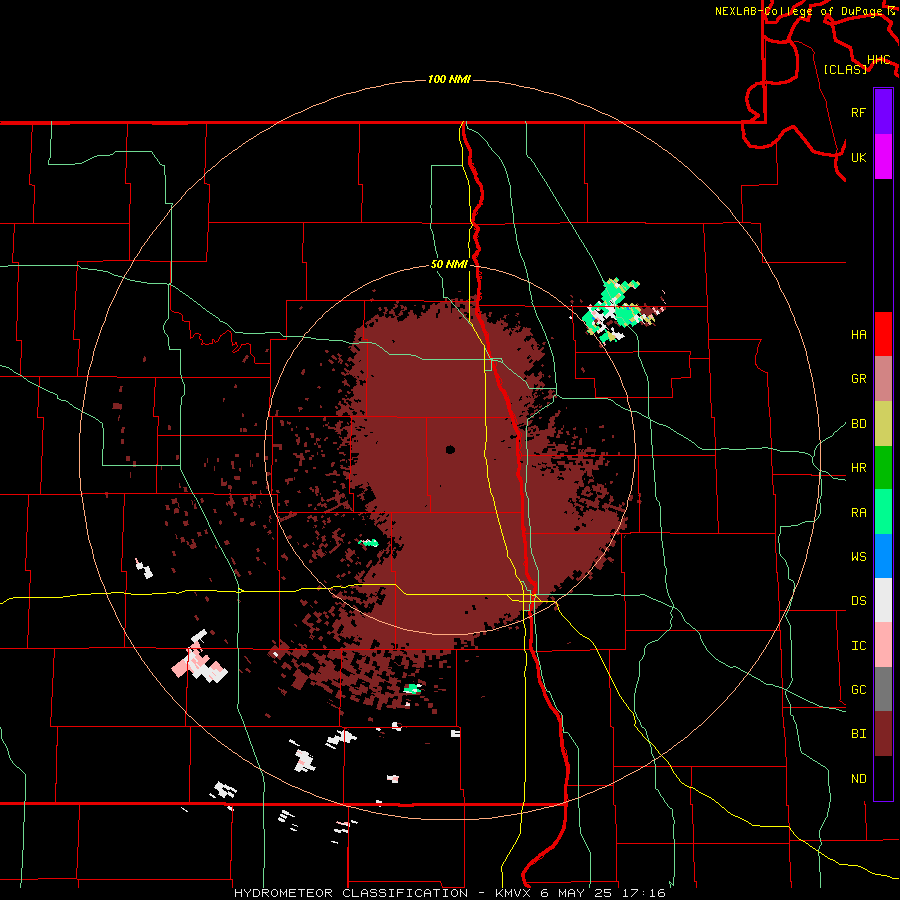The height and width of the screenshot is (900, 900).
Task: Click the UK magenta legend color block
Action: coord(883,157)
